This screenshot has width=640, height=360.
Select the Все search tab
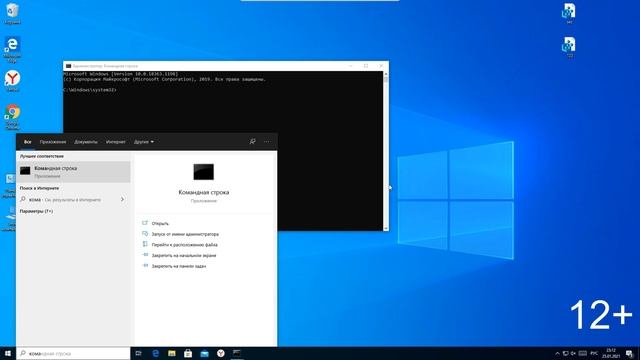click(x=27, y=142)
